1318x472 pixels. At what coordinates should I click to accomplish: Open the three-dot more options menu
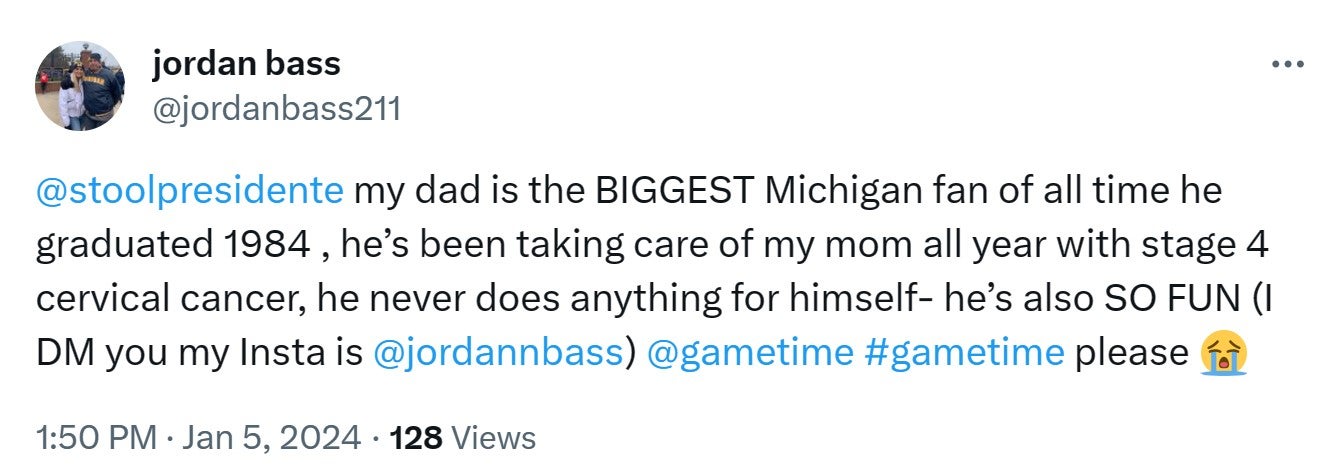[1286, 64]
